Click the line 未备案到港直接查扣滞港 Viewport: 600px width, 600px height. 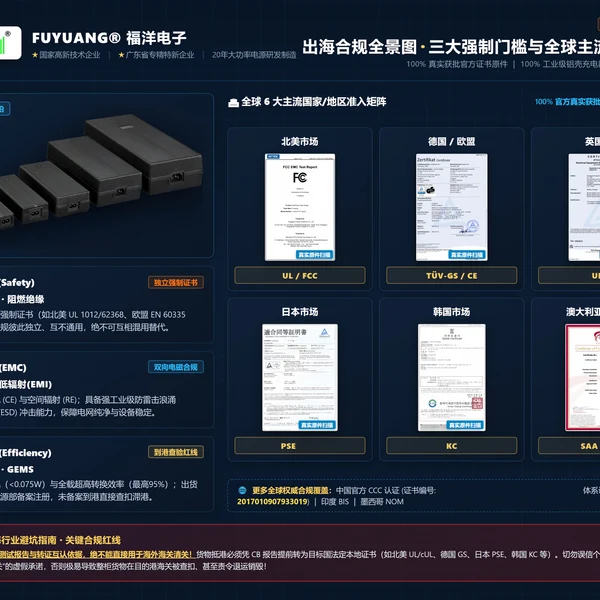[x=77, y=497]
